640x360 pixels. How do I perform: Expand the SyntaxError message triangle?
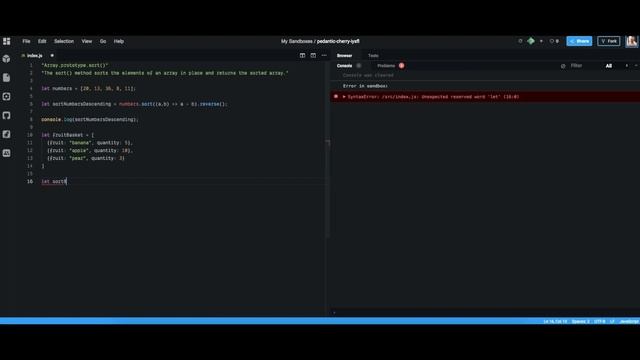[x=344, y=97]
